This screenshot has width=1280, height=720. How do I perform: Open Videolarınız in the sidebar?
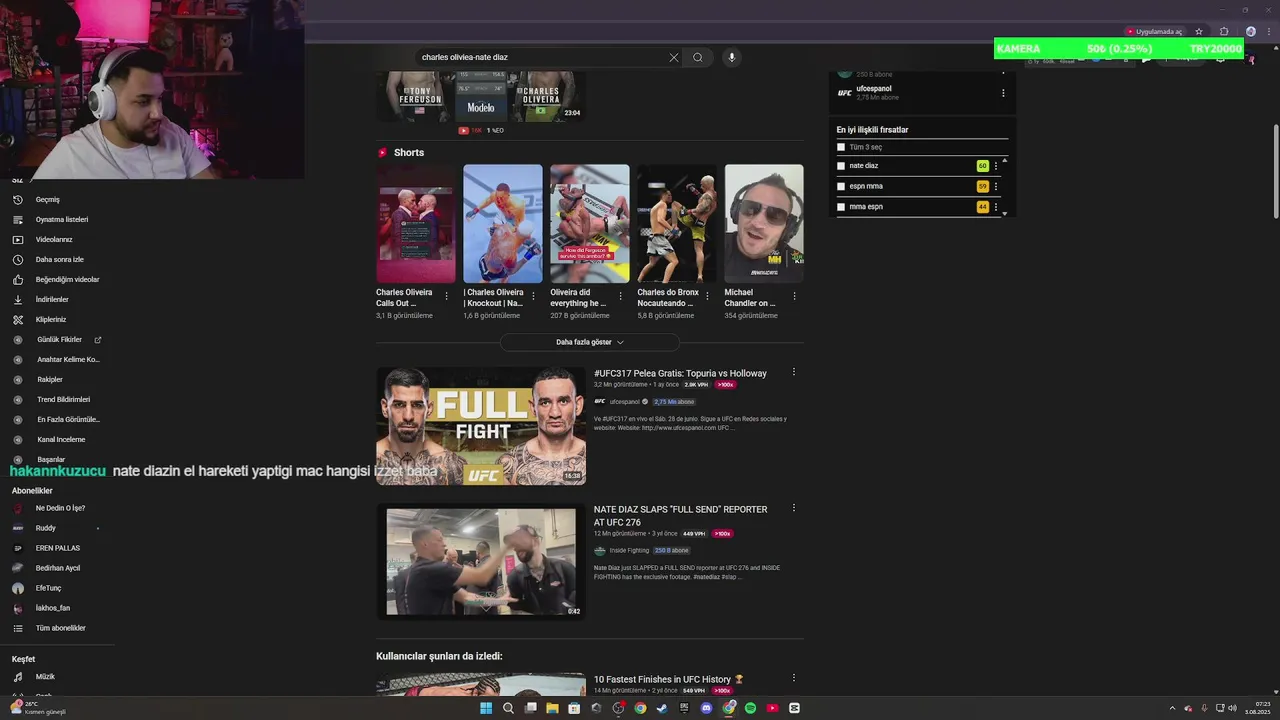pyautogui.click(x=54, y=239)
